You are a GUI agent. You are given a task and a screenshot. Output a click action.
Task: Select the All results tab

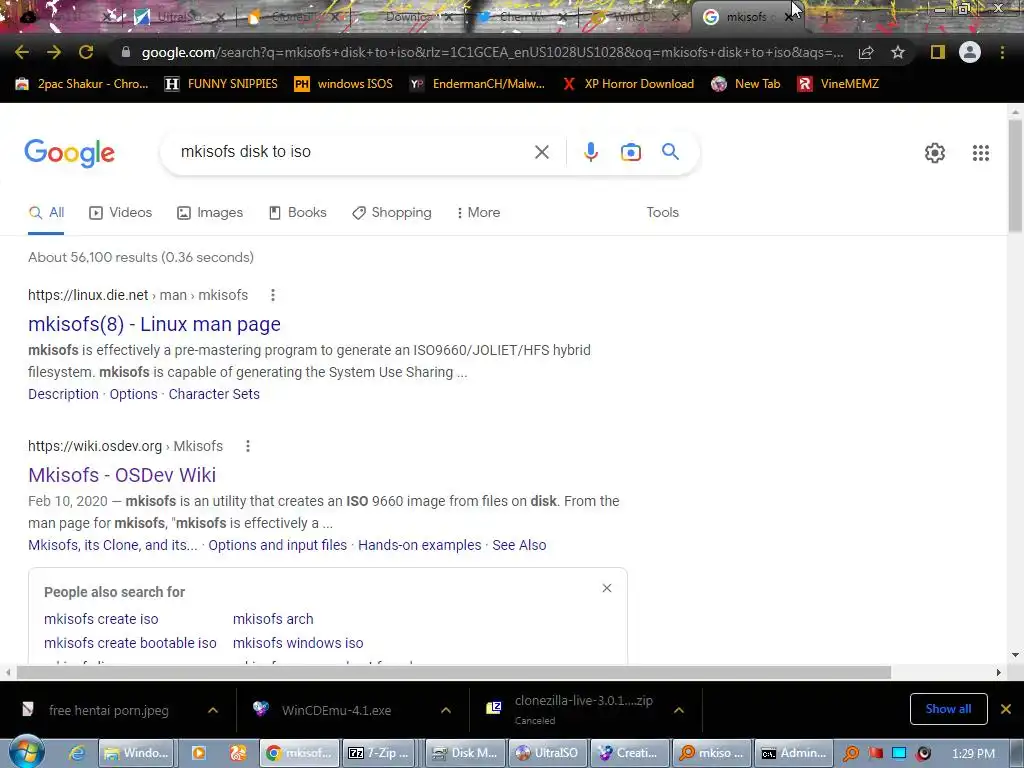click(x=46, y=212)
